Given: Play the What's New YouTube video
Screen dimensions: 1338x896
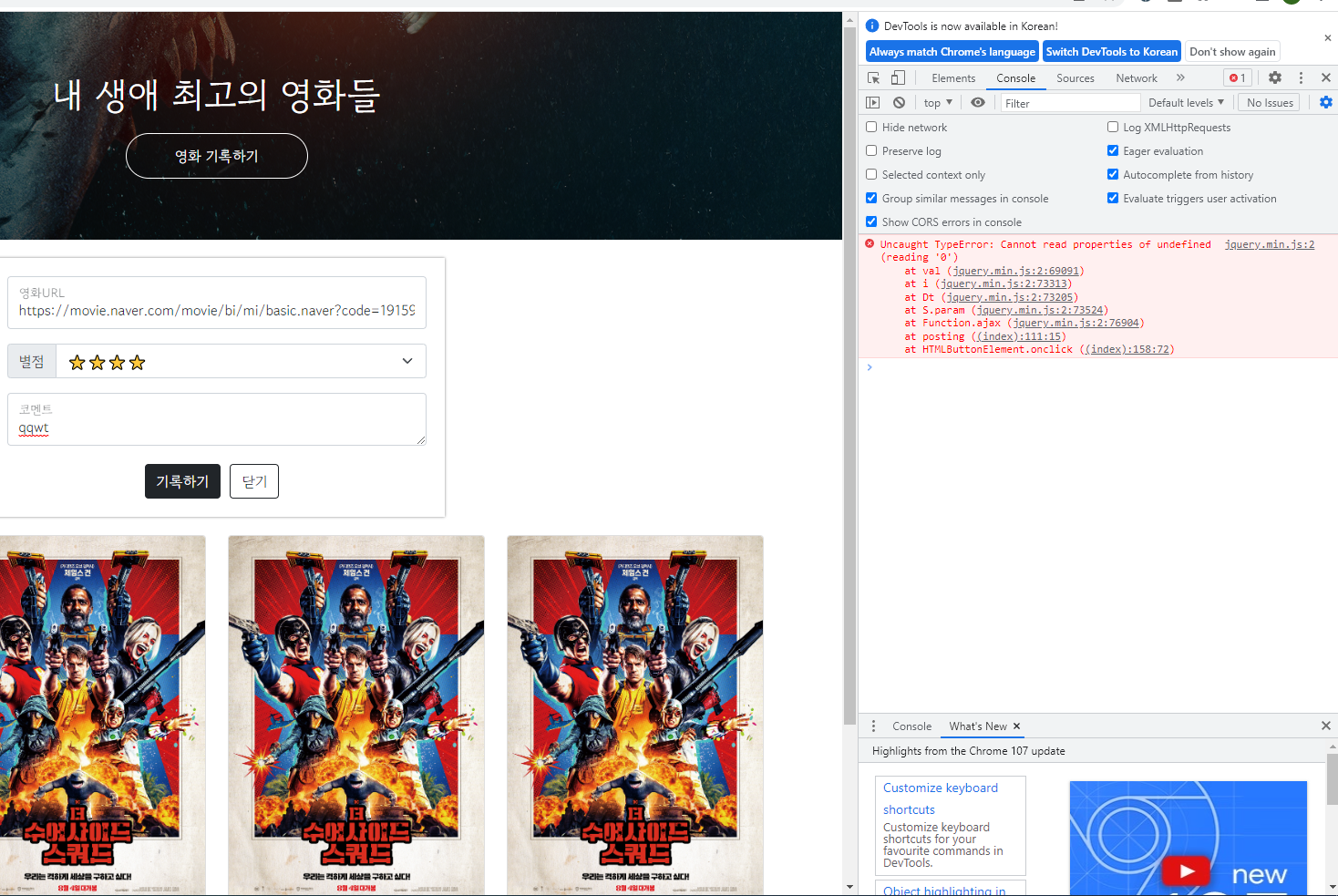Looking at the screenshot, I should coord(1187,871).
